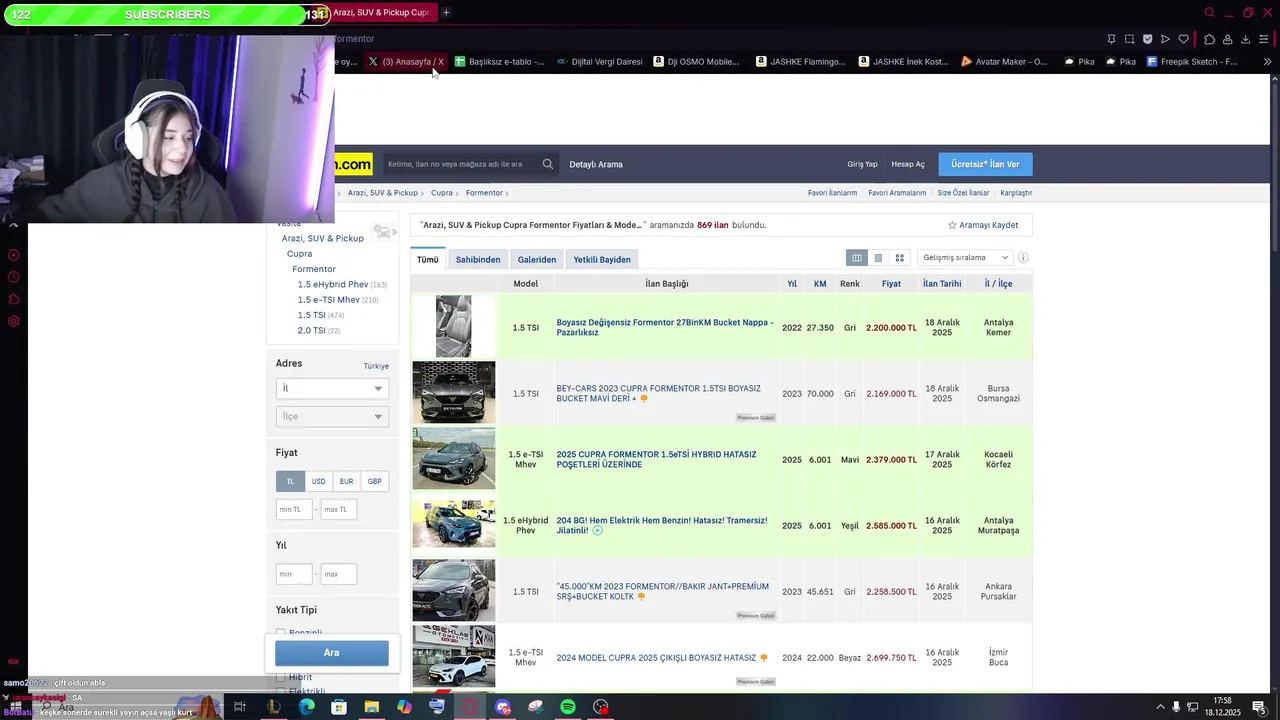Switch to the Galeriden tab

click(537, 260)
